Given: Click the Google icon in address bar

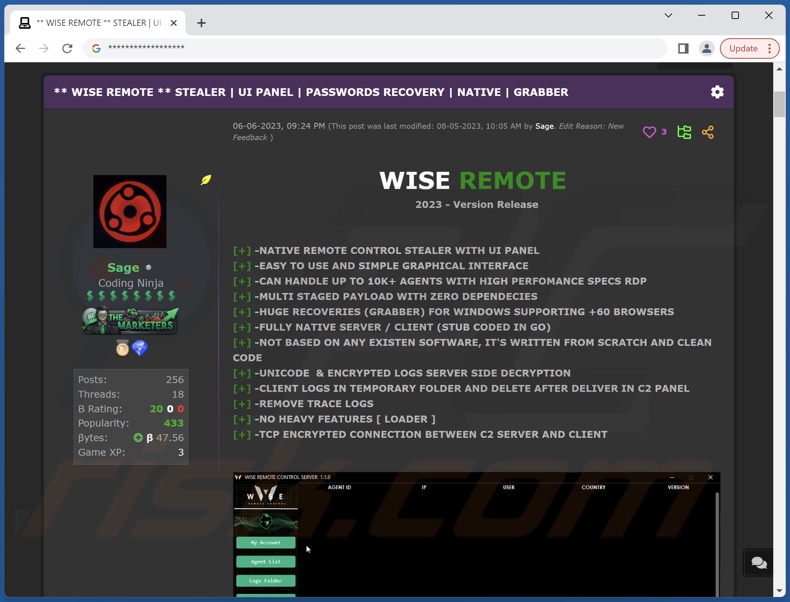Looking at the screenshot, I should pyautogui.click(x=96, y=48).
